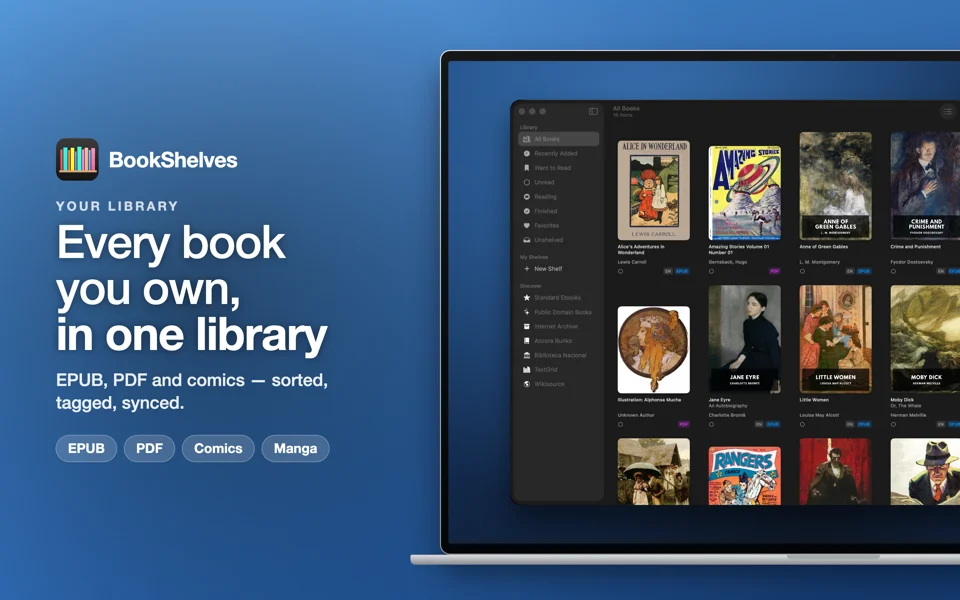Open the Little Women book cover
Viewport: 960px width, 600px height.
pos(835,339)
